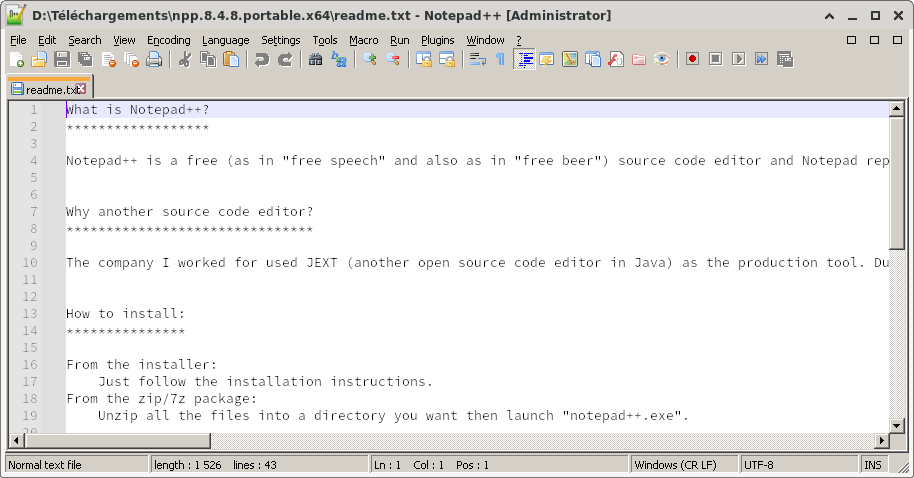Toggle synchronized vertical scrolling
This screenshot has height=478, width=914.
tap(424, 59)
